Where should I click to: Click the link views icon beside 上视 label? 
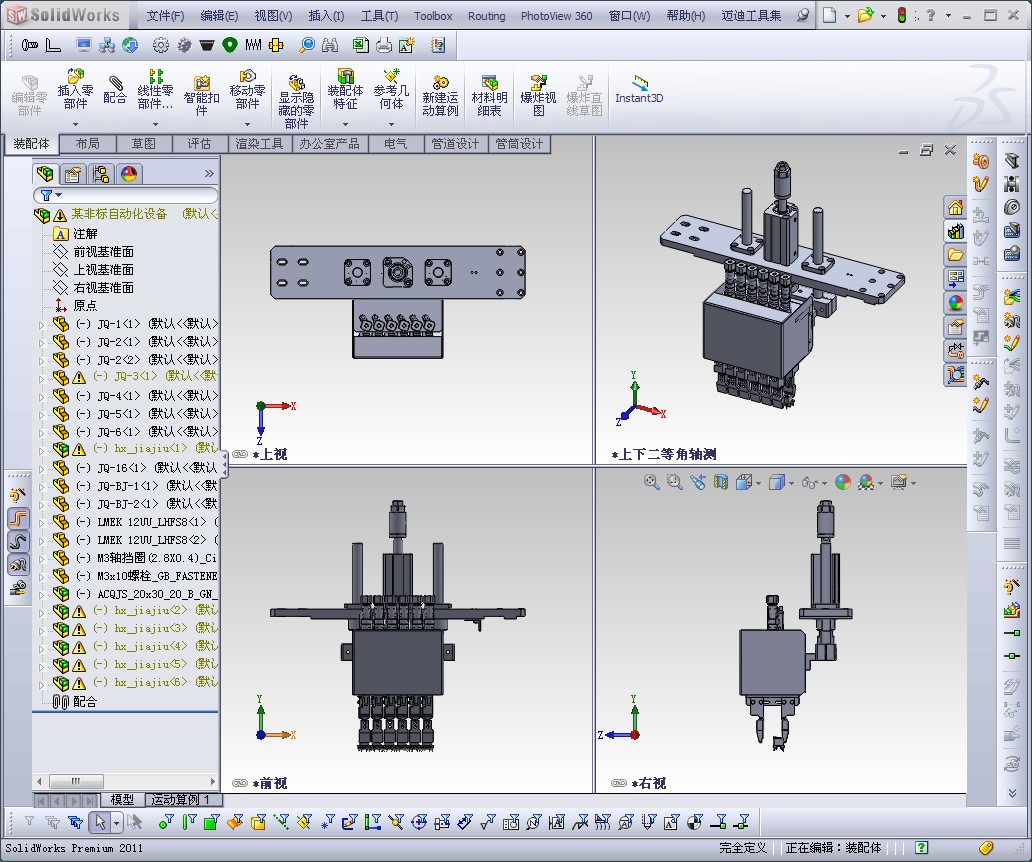click(240, 454)
